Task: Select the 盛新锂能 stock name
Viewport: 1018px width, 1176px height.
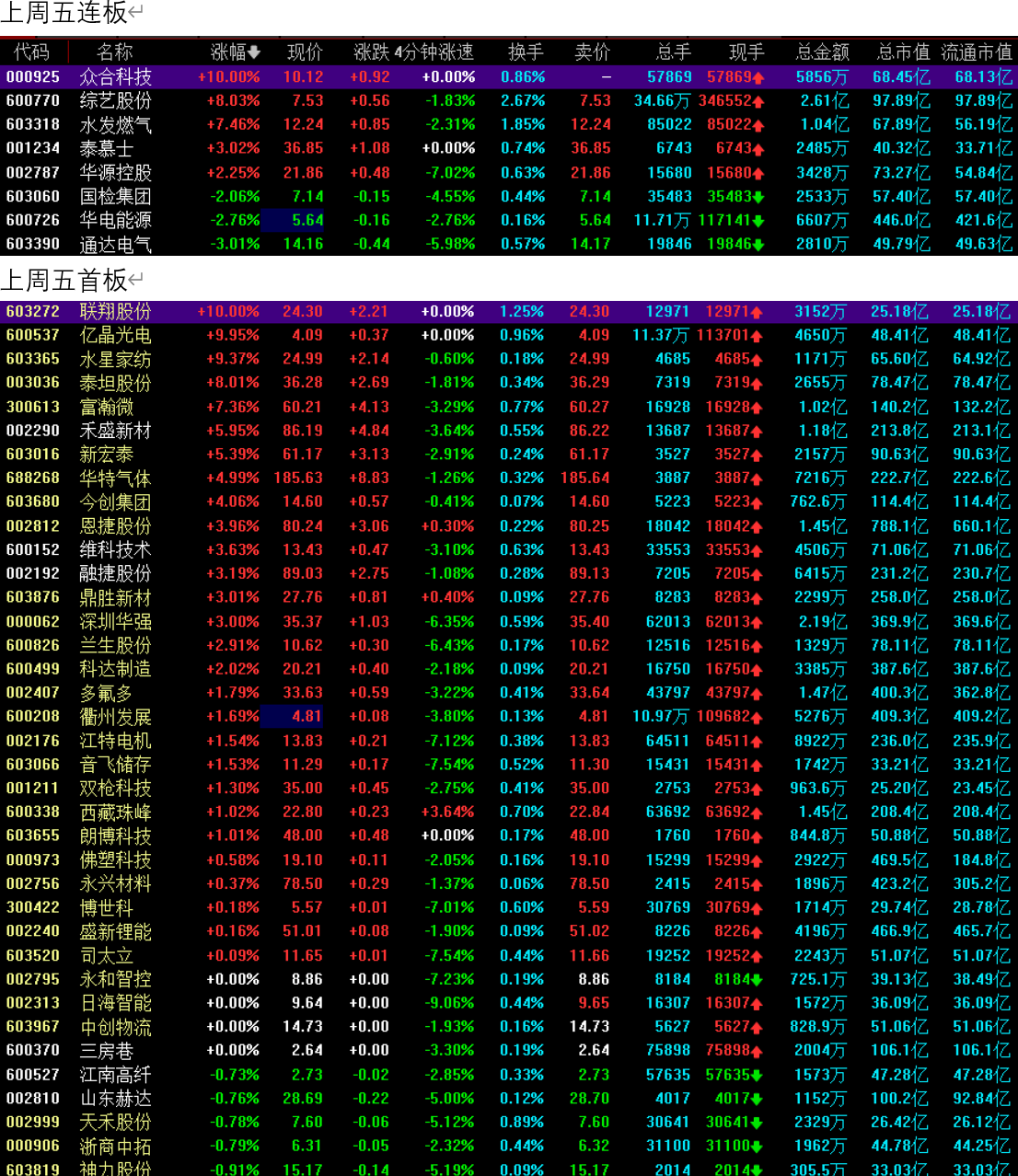Action: 116,931
